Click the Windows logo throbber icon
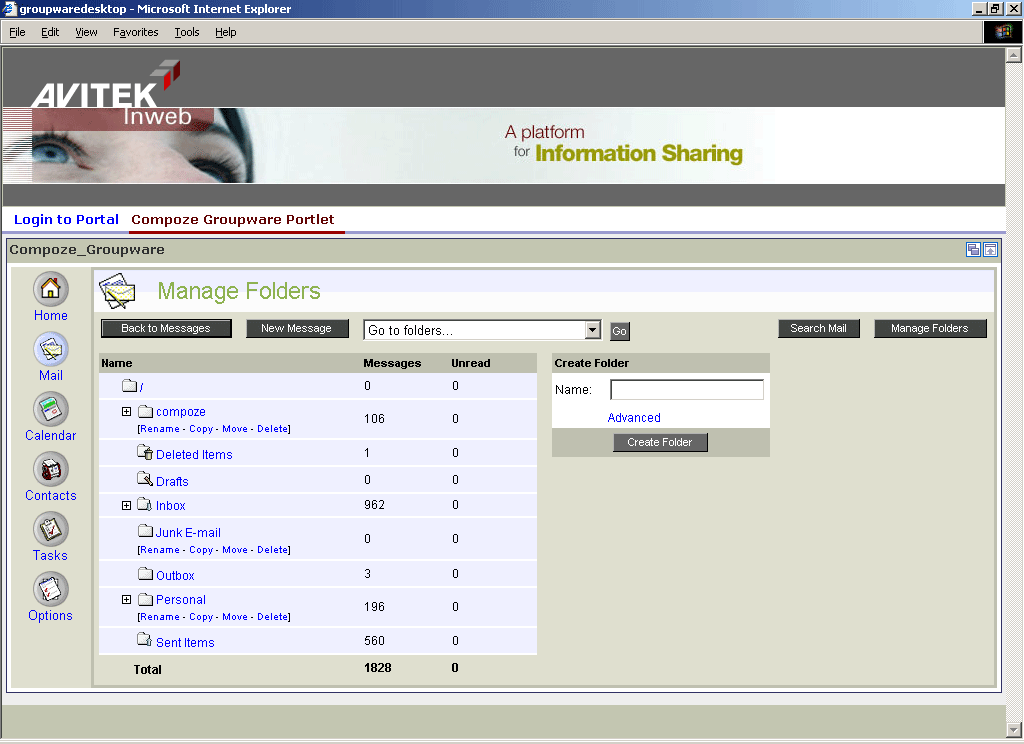The width and height of the screenshot is (1024, 744). [x=1002, y=32]
